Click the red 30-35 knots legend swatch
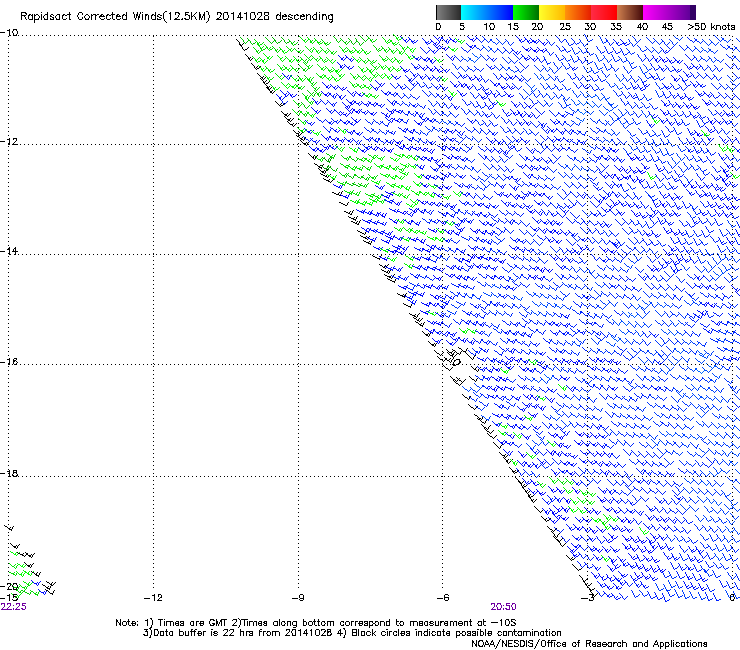Screen dimensions: 740x650 (604, 12)
